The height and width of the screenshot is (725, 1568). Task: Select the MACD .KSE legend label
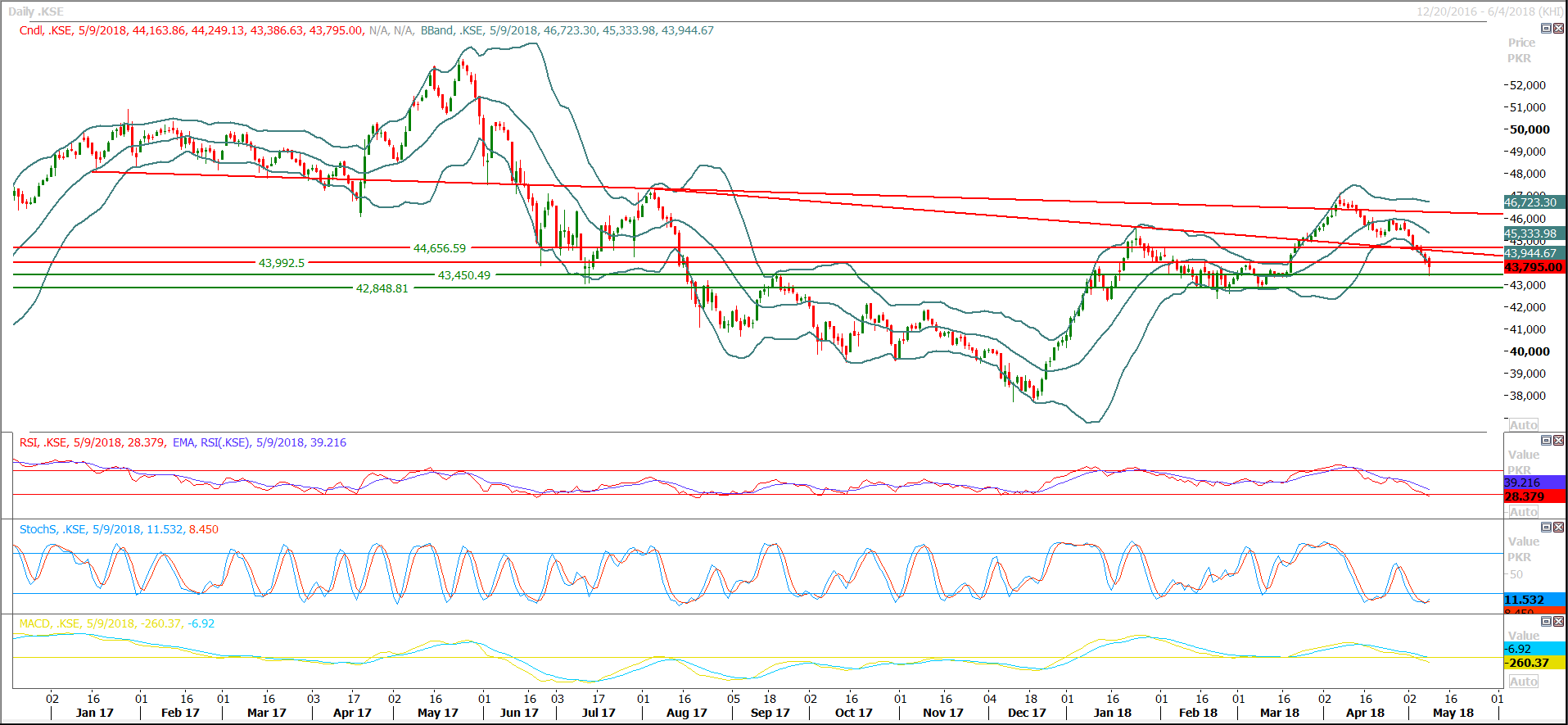pos(117,623)
